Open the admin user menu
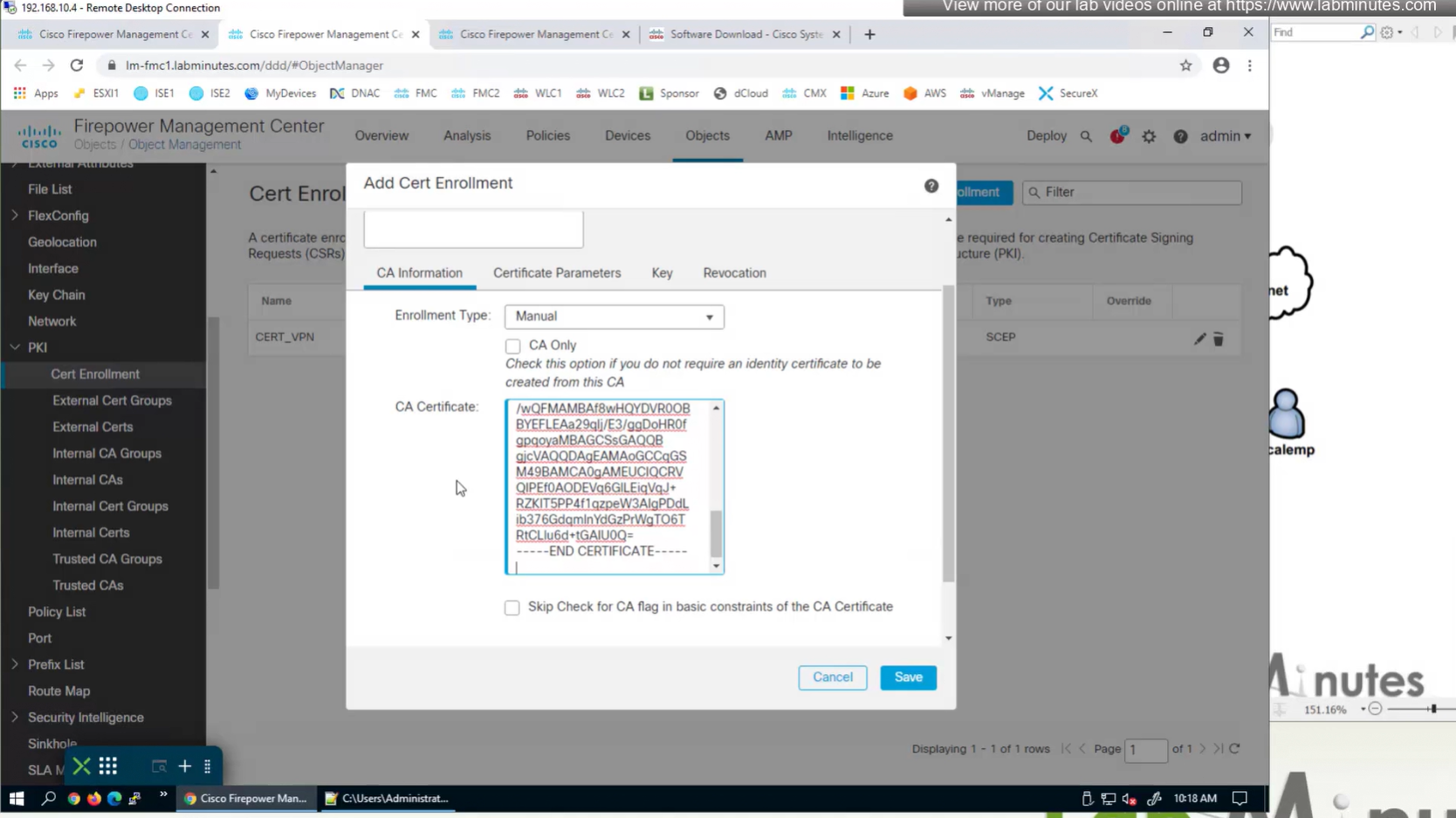This screenshot has height=818, width=1456. coord(1225,136)
